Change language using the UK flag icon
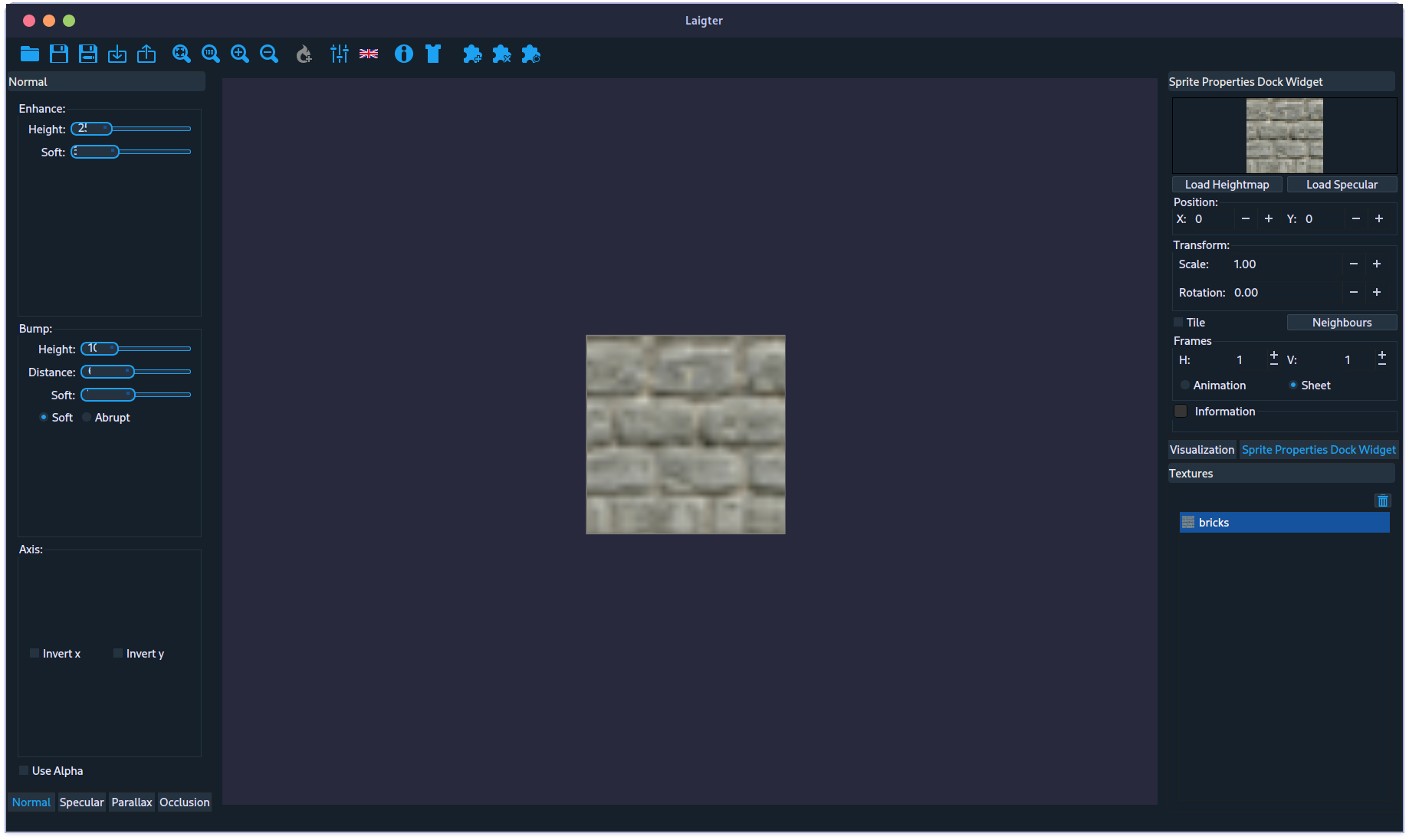The height and width of the screenshot is (840, 1409). point(369,54)
